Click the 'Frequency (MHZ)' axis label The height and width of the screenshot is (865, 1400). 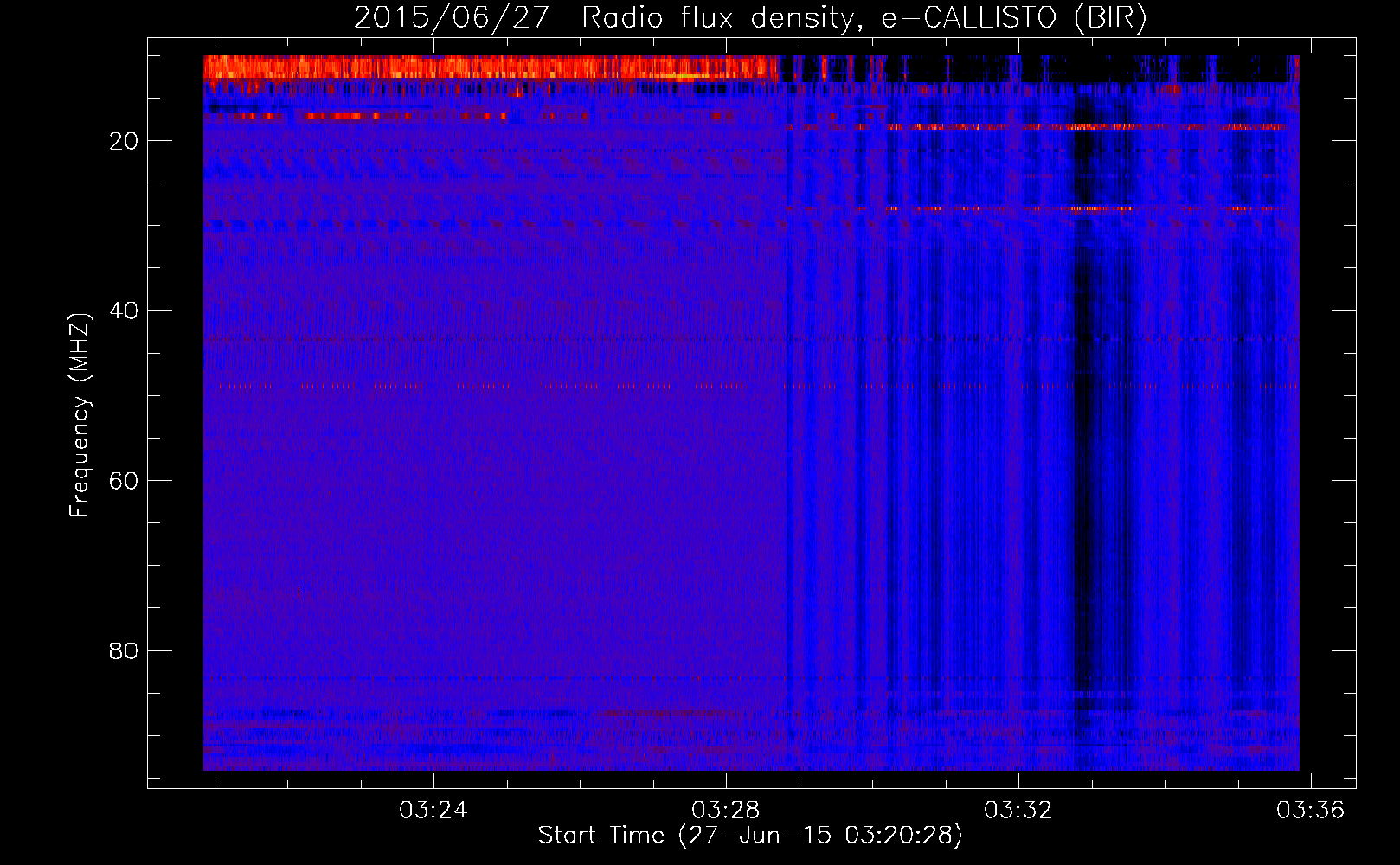pyautogui.click(x=80, y=415)
